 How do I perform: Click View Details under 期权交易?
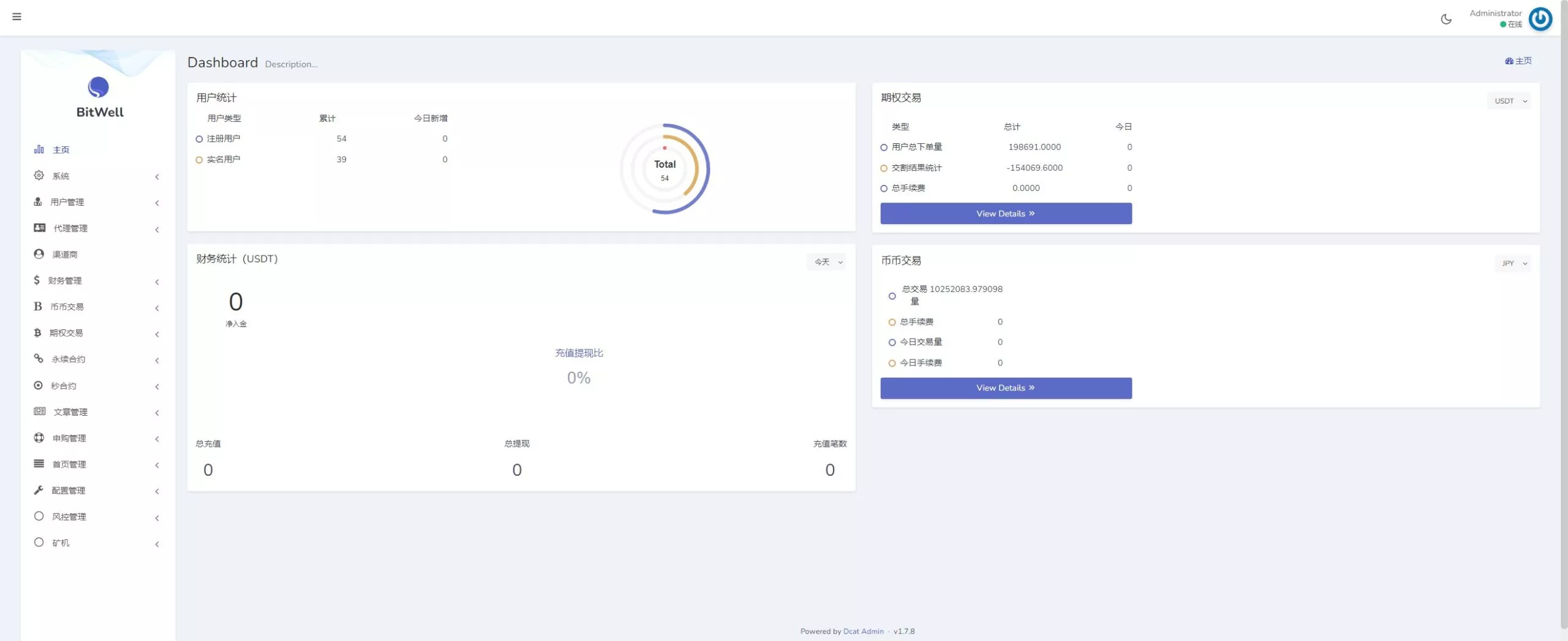[1005, 214]
